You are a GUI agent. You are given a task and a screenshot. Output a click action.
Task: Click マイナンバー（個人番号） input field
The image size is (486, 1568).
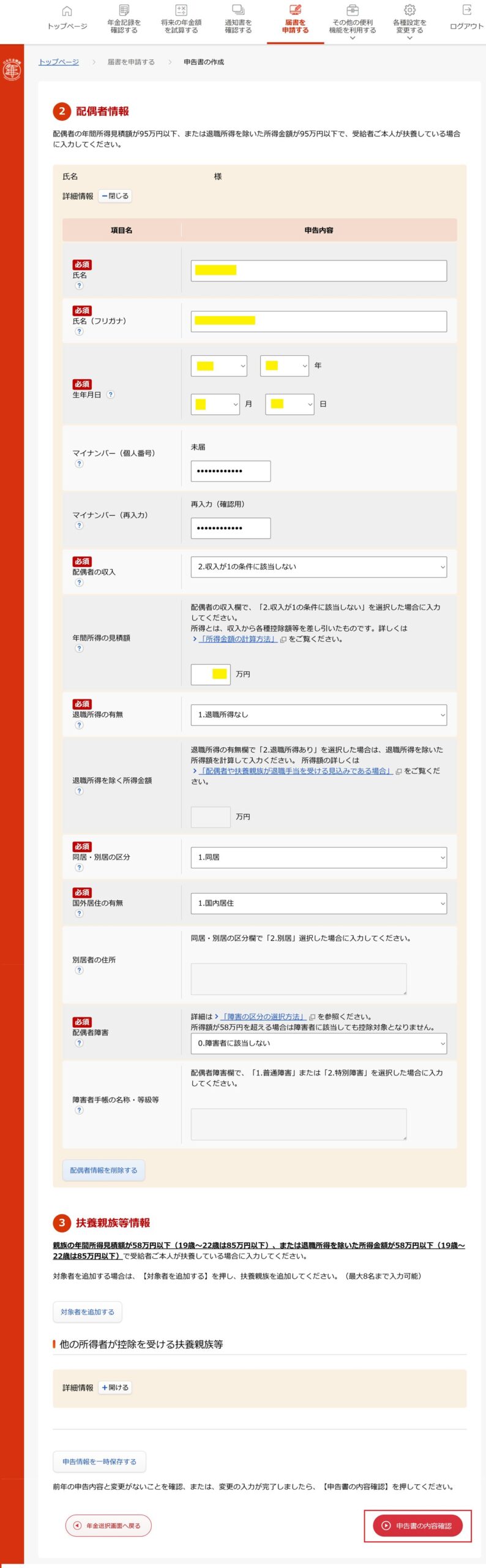pos(230,471)
